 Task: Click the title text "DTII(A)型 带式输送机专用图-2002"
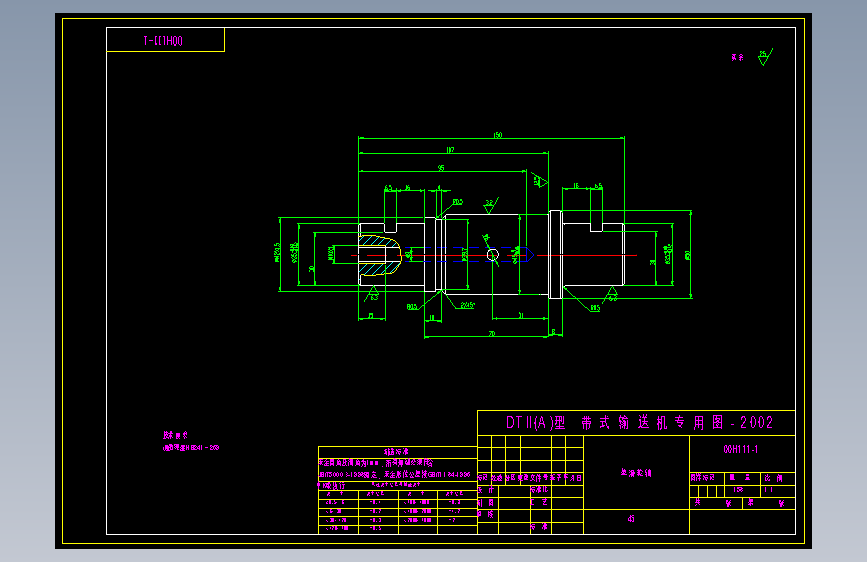[639, 423]
